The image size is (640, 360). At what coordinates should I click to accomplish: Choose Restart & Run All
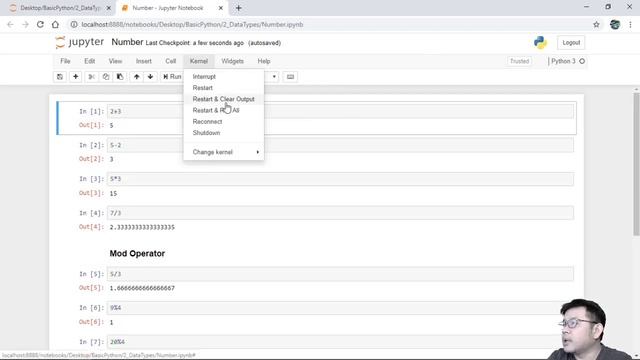224,110
